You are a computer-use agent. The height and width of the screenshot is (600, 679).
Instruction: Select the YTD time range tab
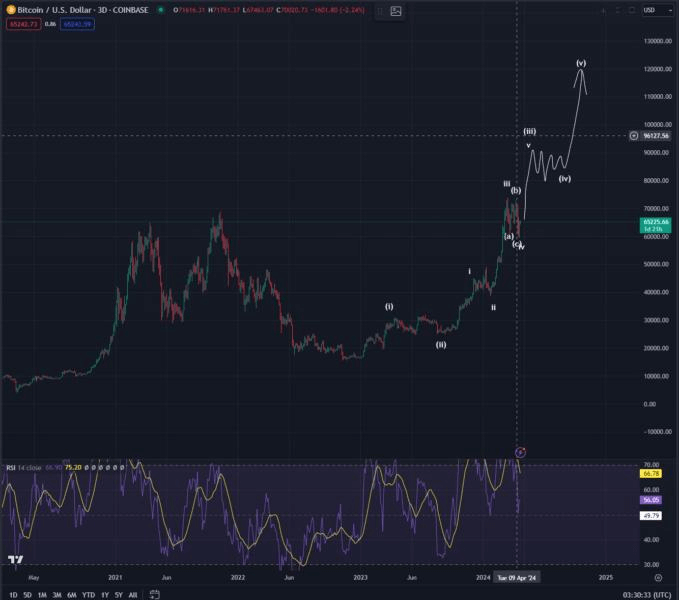click(x=88, y=595)
